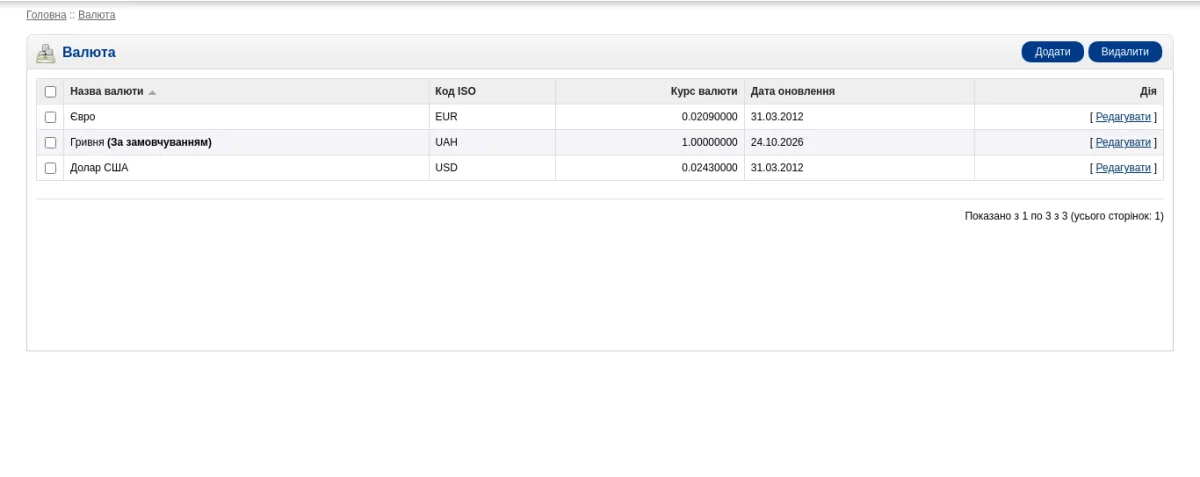The width and height of the screenshot is (1200, 477).
Task: Click Редагувати for the EUR row
Action: tap(1123, 117)
